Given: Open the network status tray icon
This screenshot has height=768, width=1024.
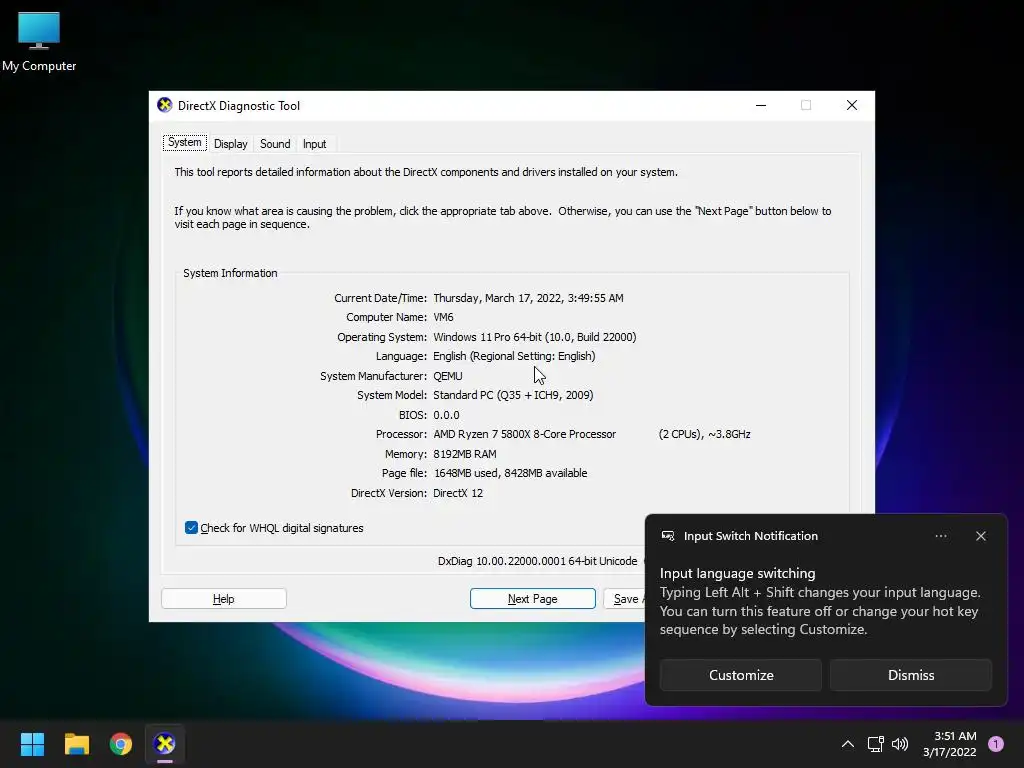Looking at the screenshot, I should click(x=875, y=744).
